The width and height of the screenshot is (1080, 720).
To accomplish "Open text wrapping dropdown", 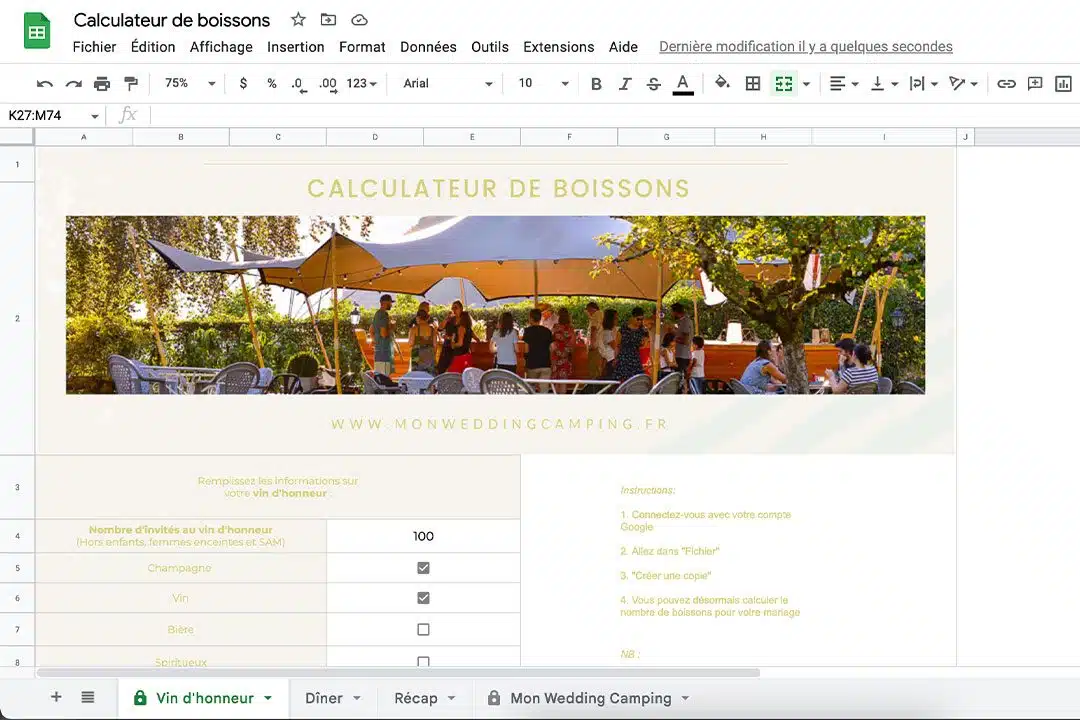I will point(924,83).
